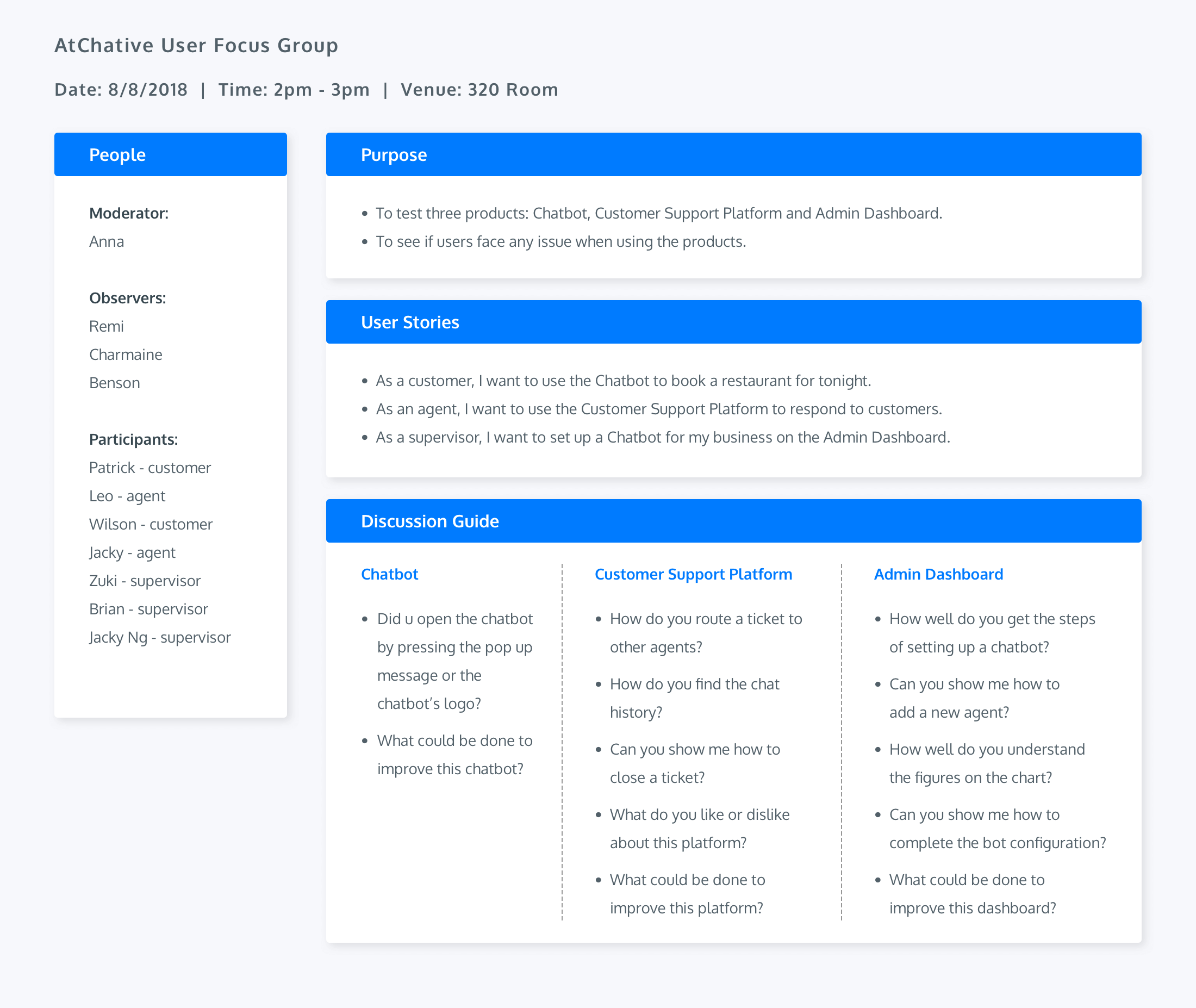This screenshot has width=1196, height=1008.
Task: Select the Purpose panel header
Action: (734, 154)
